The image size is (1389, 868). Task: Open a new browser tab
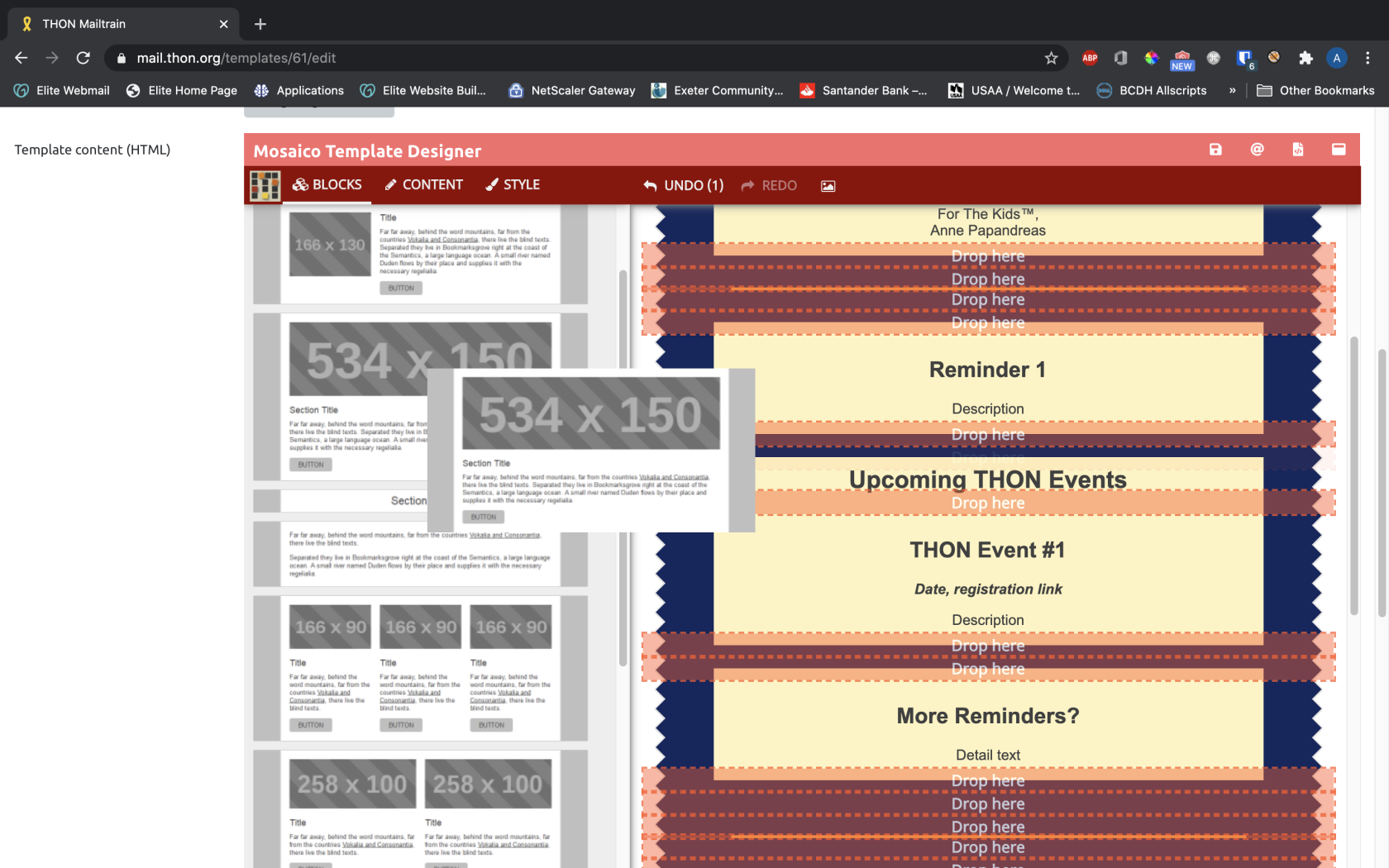pos(260,24)
